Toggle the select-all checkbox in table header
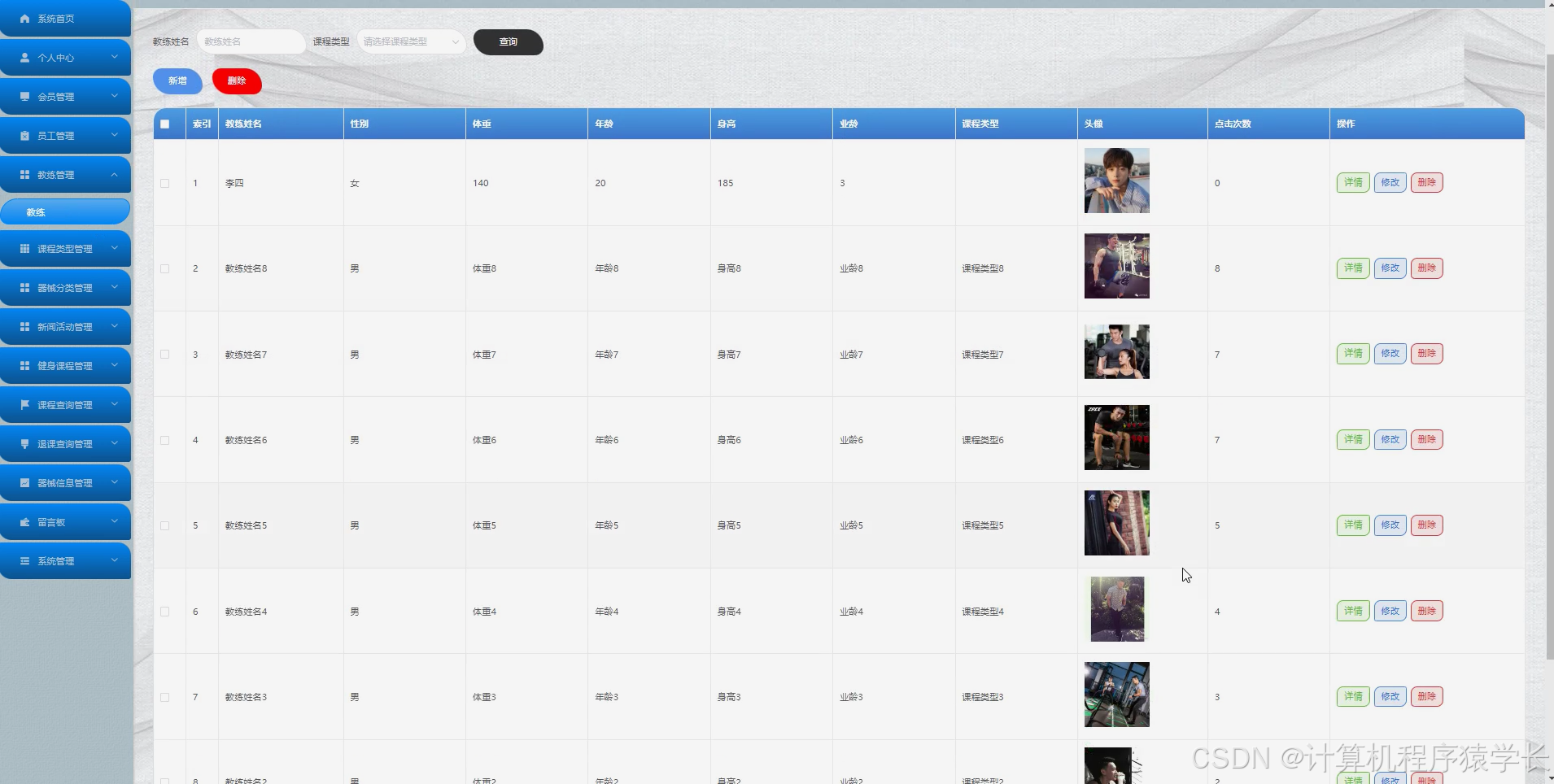 (x=165, y=124)
